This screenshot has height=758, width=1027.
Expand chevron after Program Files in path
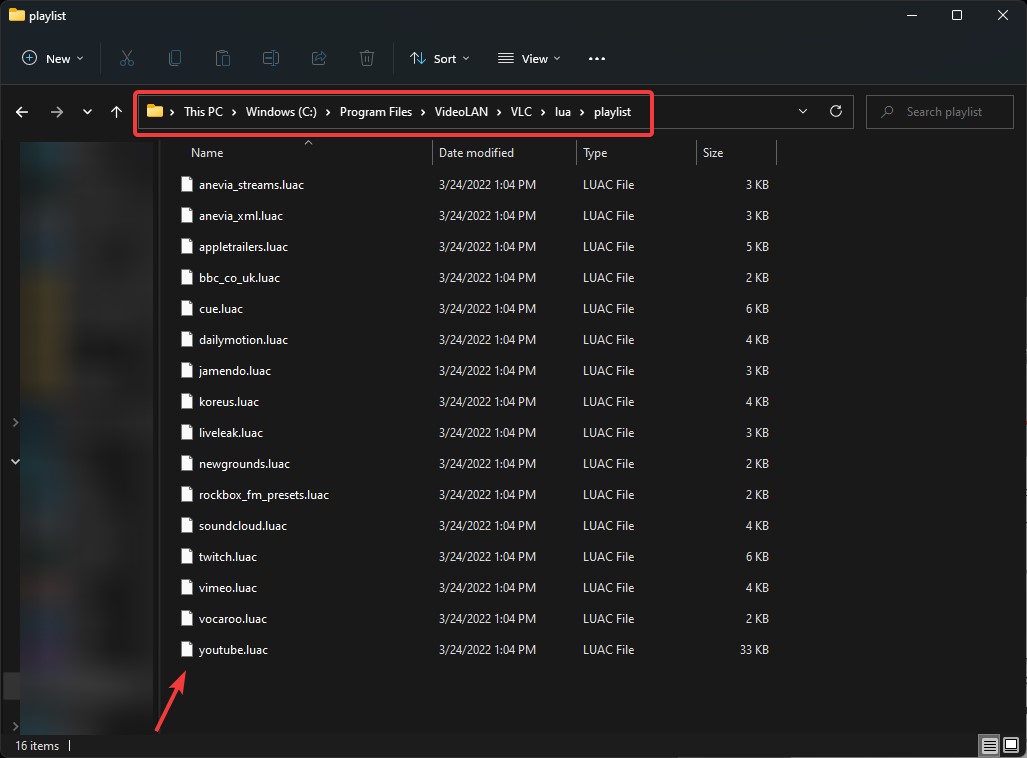pyautogui.click(x=423, y=112)
